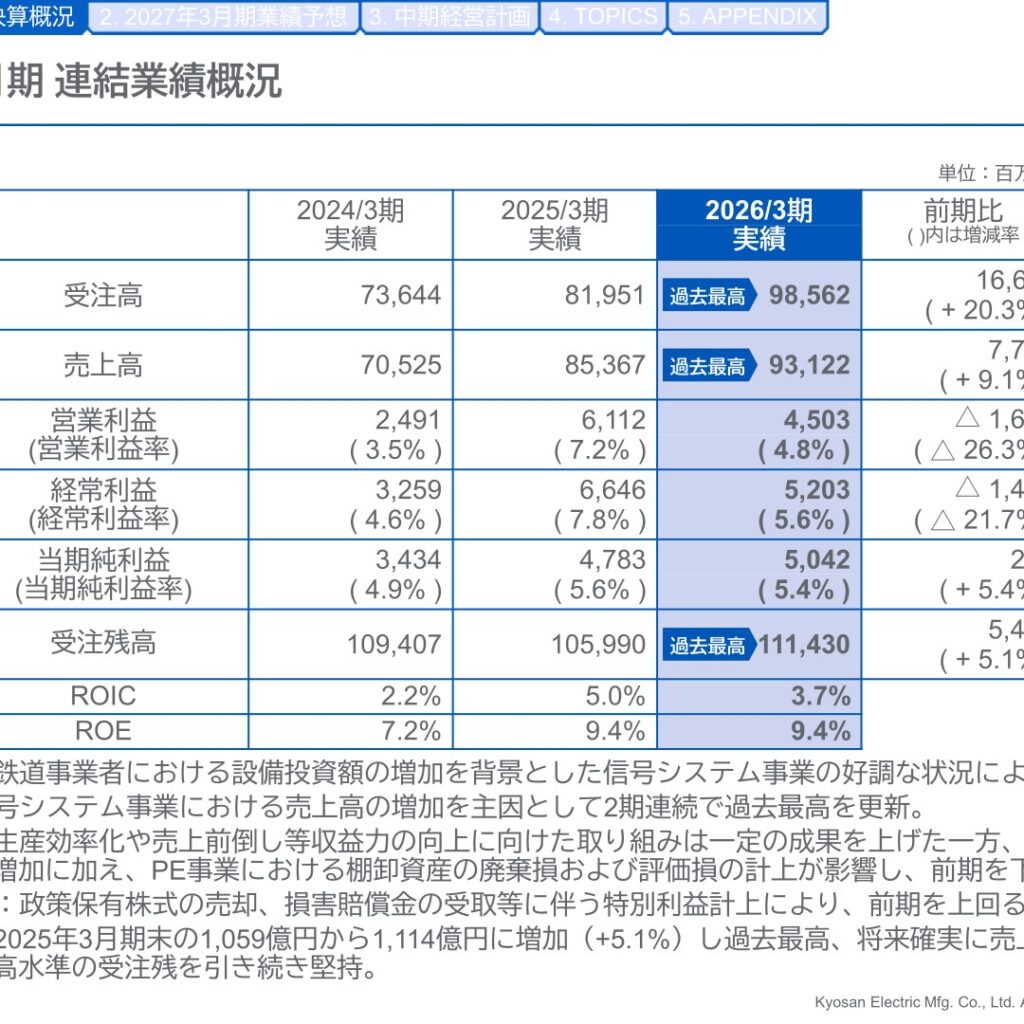Click the 過去最高 badge beside 98,562
Viewport: 1024px width, 1024px height.
point(709,296)
